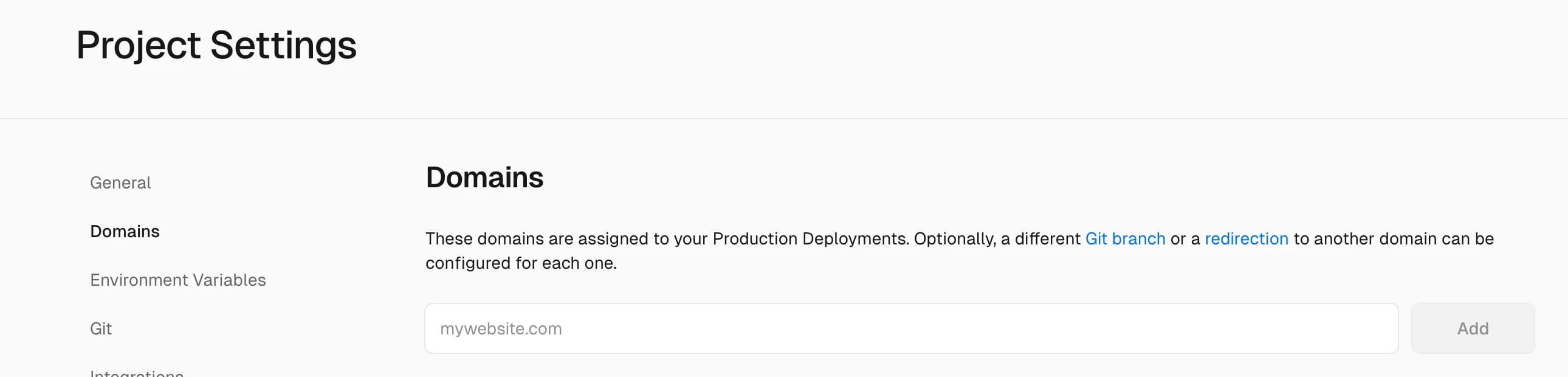Navigate to Environment Variables from the sidebar

(177, 280)
